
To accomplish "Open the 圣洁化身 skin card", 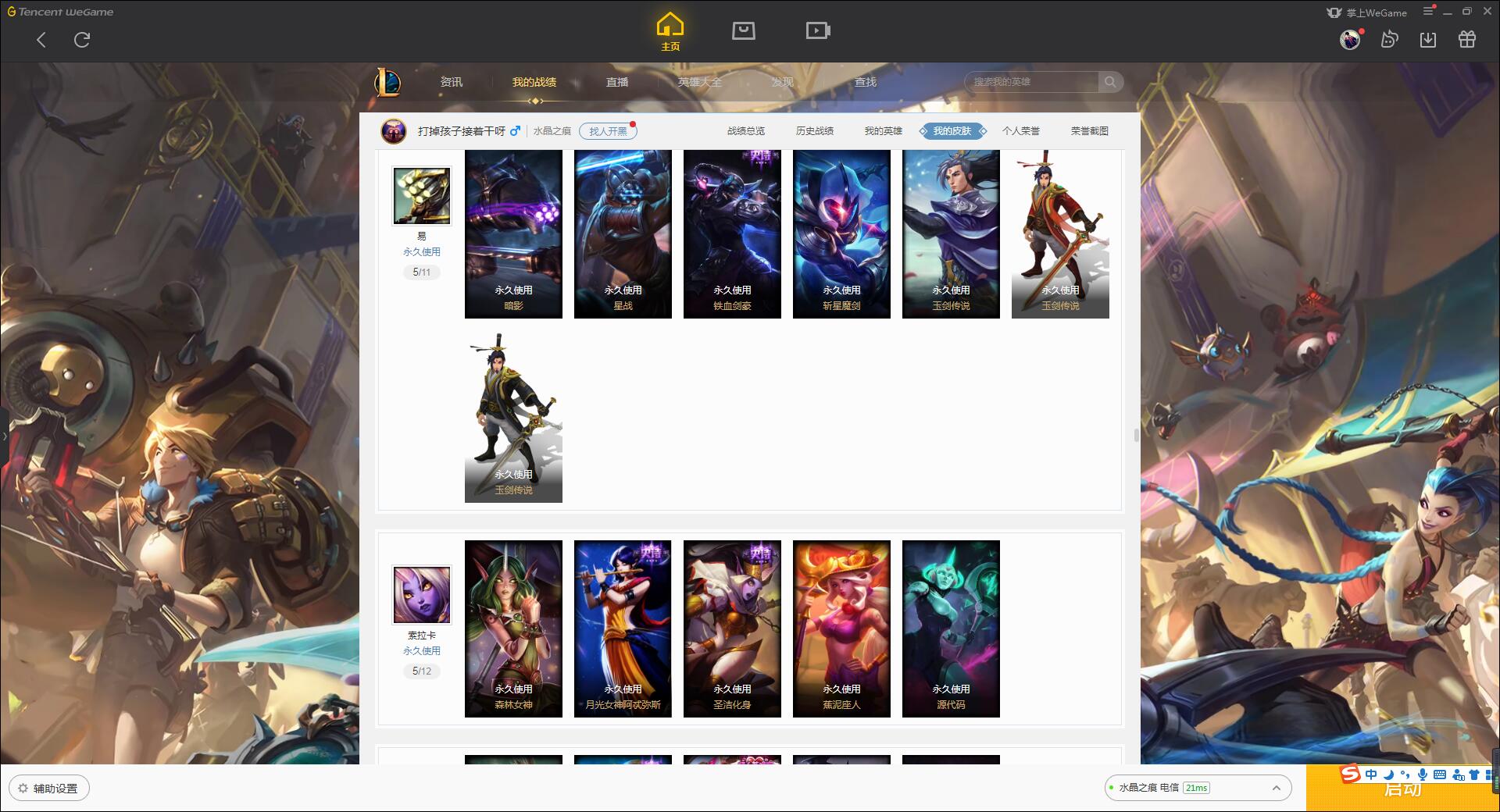I will [732, 629].
